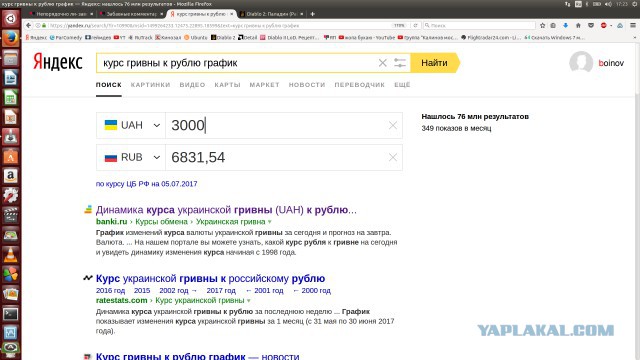Open advanced search settings sliders icon
Image resolution: width=640 pixels, height=360 pixels.
coord(400,63)
